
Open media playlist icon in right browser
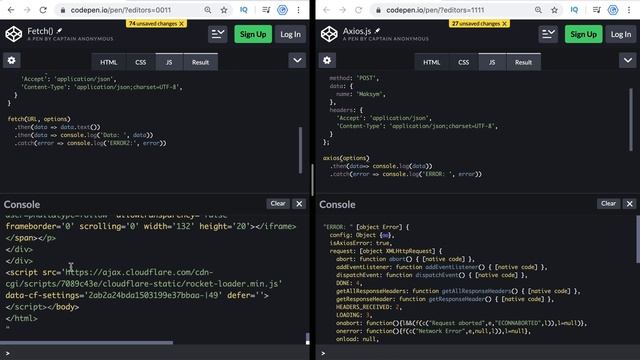(597, 10)
